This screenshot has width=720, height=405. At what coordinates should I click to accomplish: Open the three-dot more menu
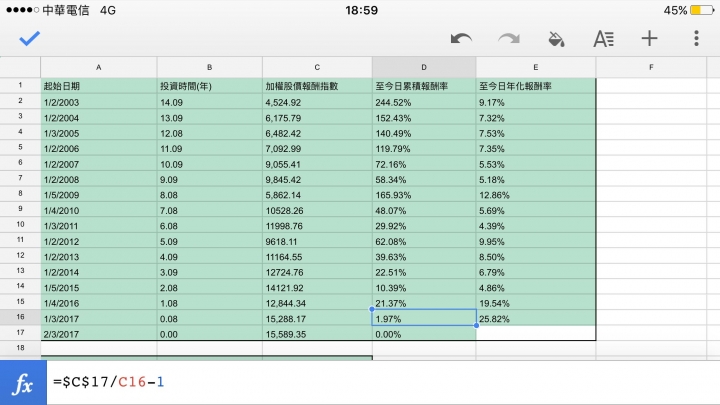tap(696, 39)
